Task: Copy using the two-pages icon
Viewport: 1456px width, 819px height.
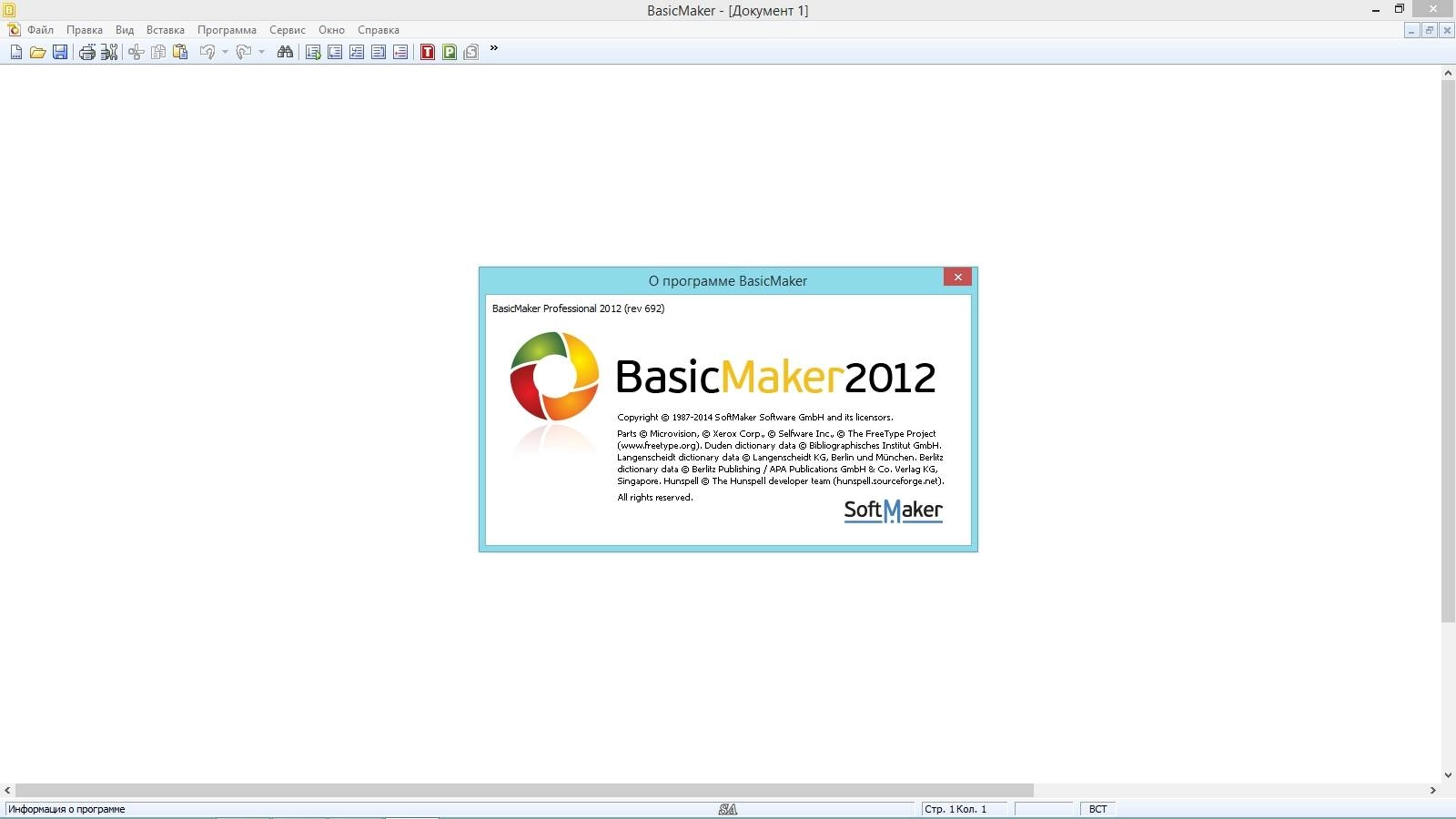Action: click(158, 52)
